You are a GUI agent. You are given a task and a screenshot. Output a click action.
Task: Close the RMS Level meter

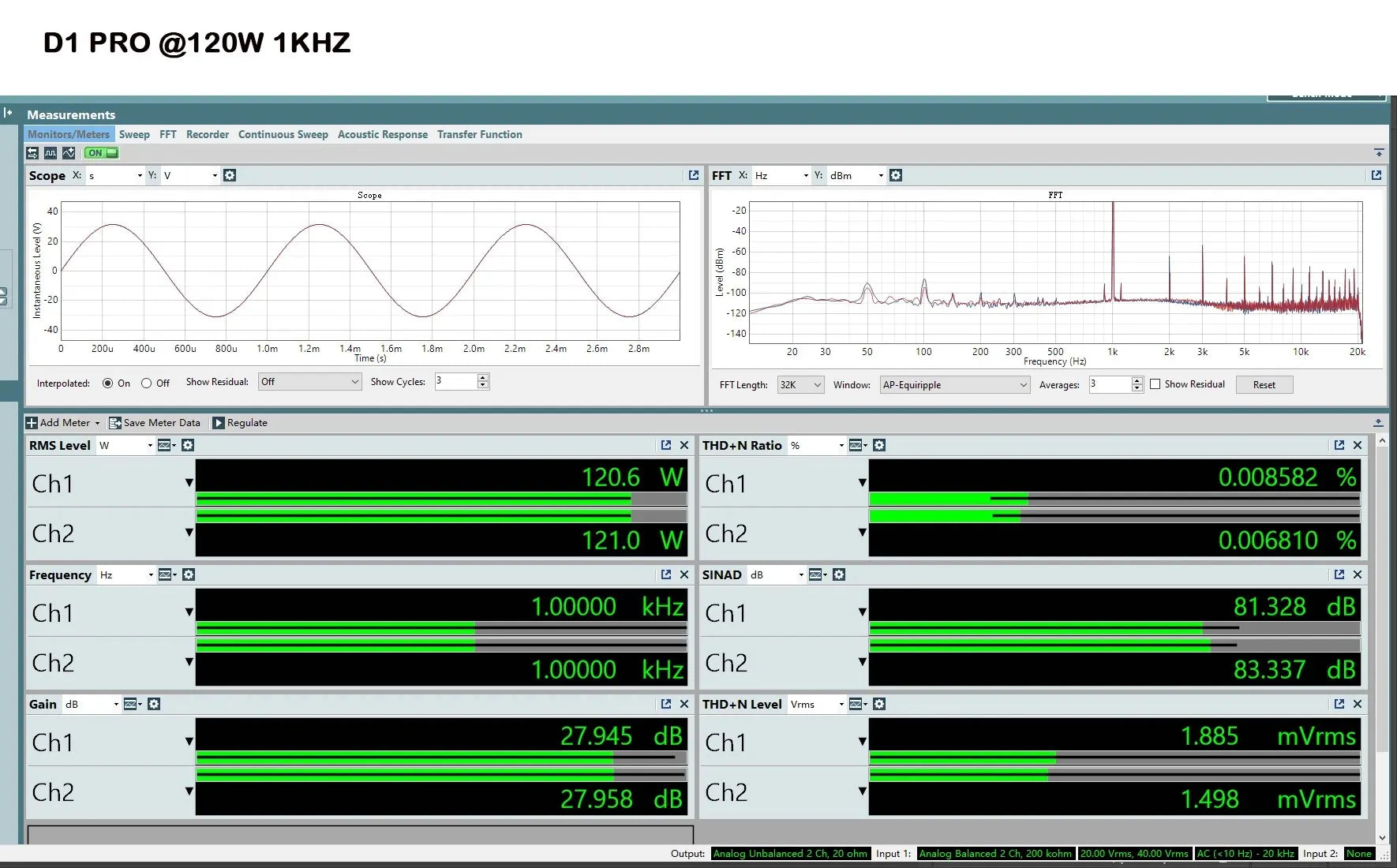(684, 445)
